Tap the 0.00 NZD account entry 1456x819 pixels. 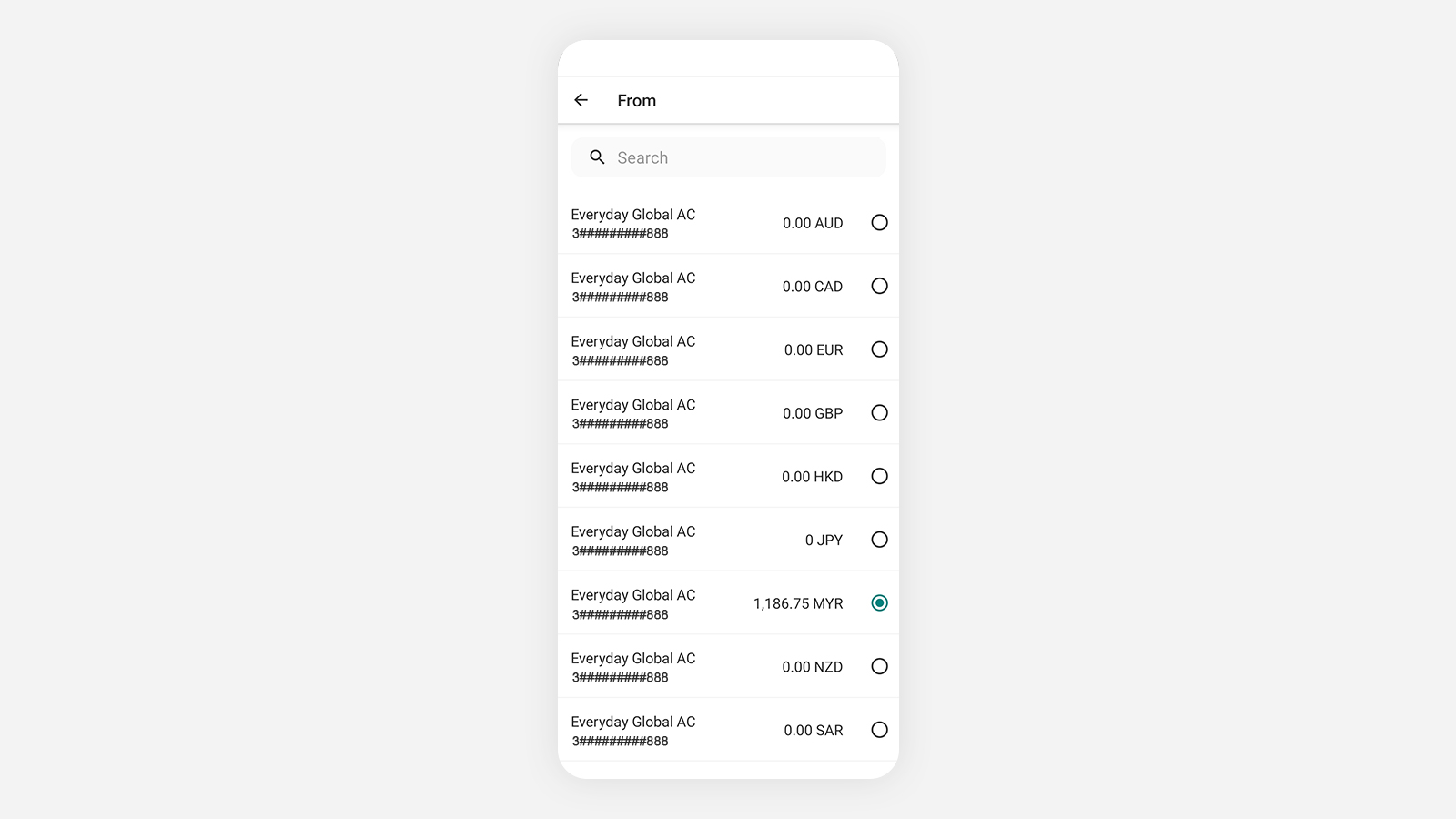728,666
